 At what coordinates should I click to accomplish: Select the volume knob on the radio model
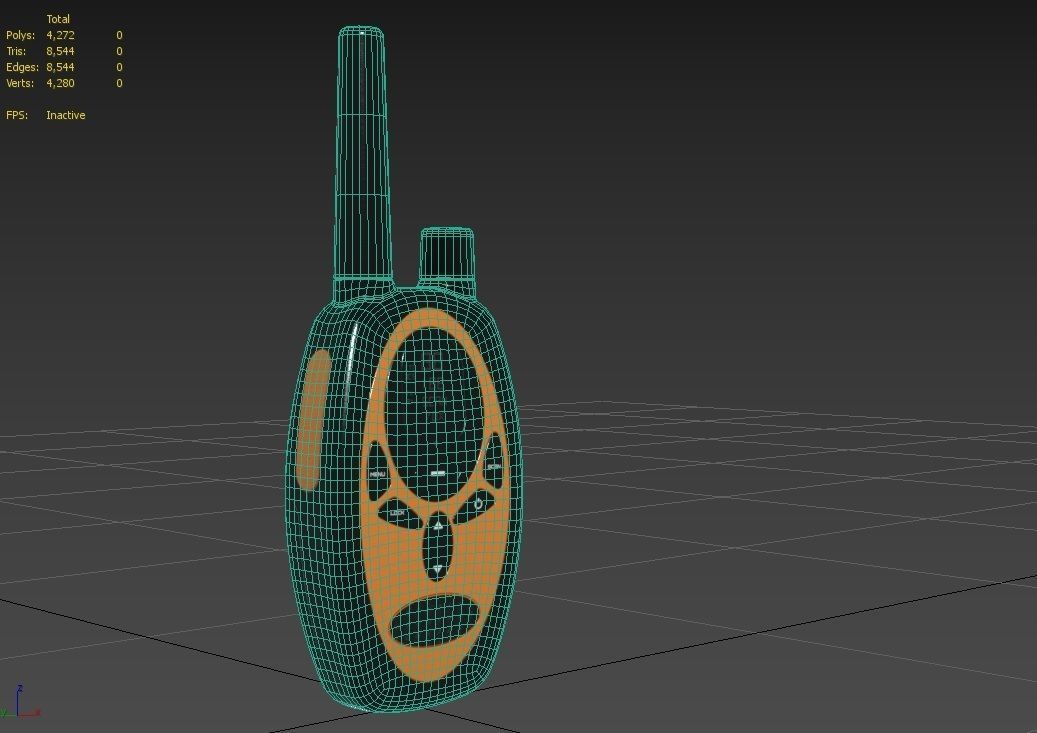point(447,255)
